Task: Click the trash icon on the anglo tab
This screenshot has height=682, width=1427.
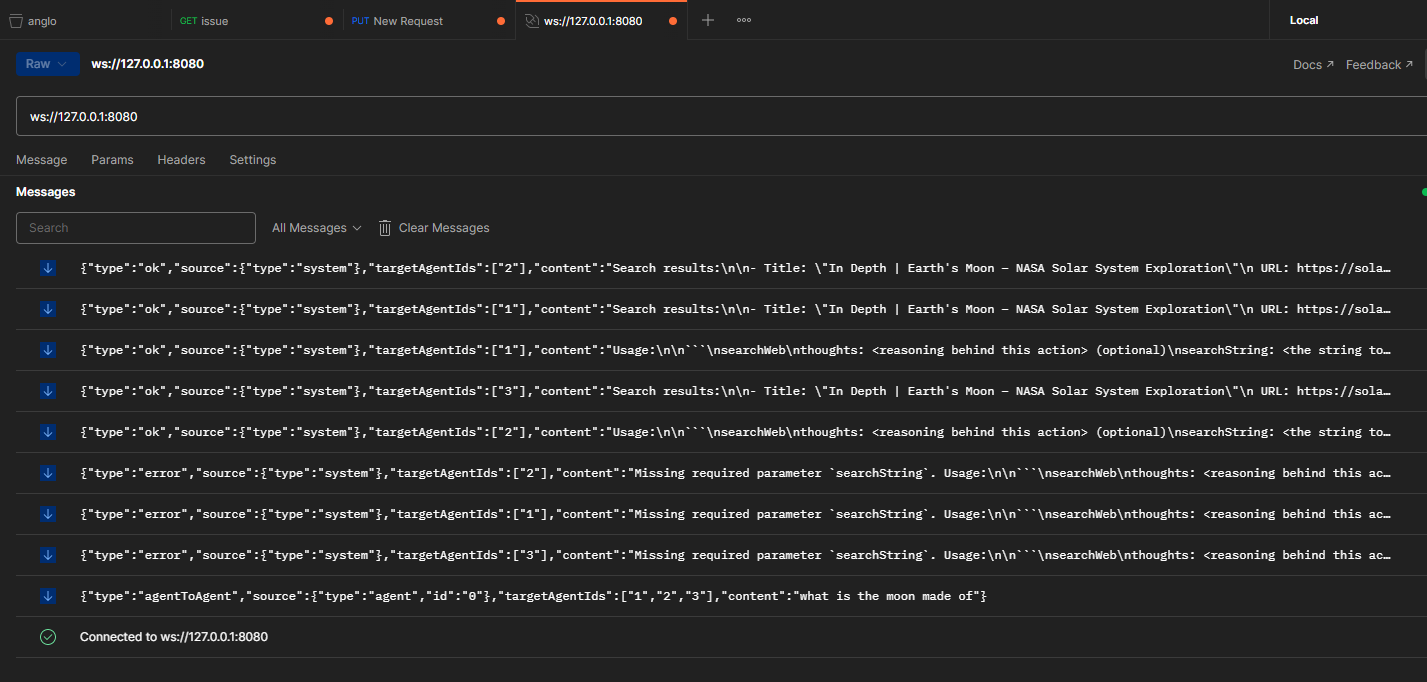Action: coord(15,21)
